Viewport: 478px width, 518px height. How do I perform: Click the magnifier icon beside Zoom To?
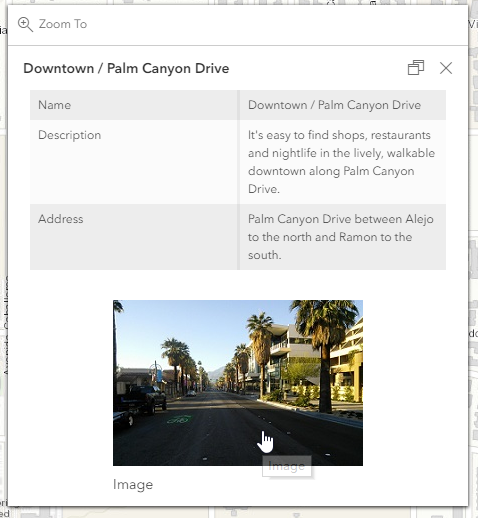click(x=25, y=25)
